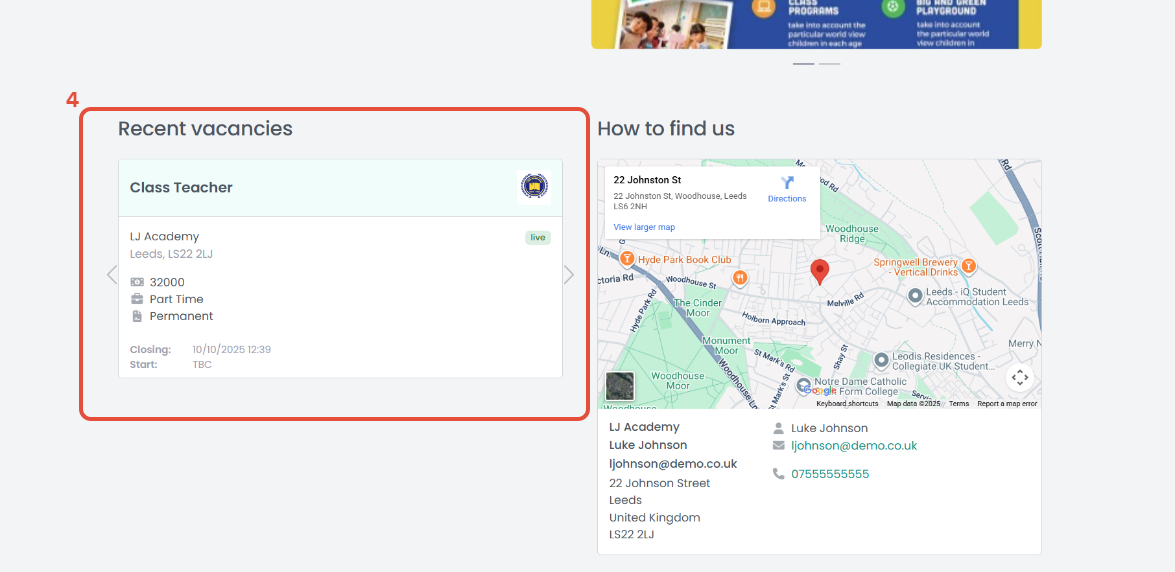The image size is (1175, 572).
Task: Call 07555555555 phone link
Action: point(830,474)
